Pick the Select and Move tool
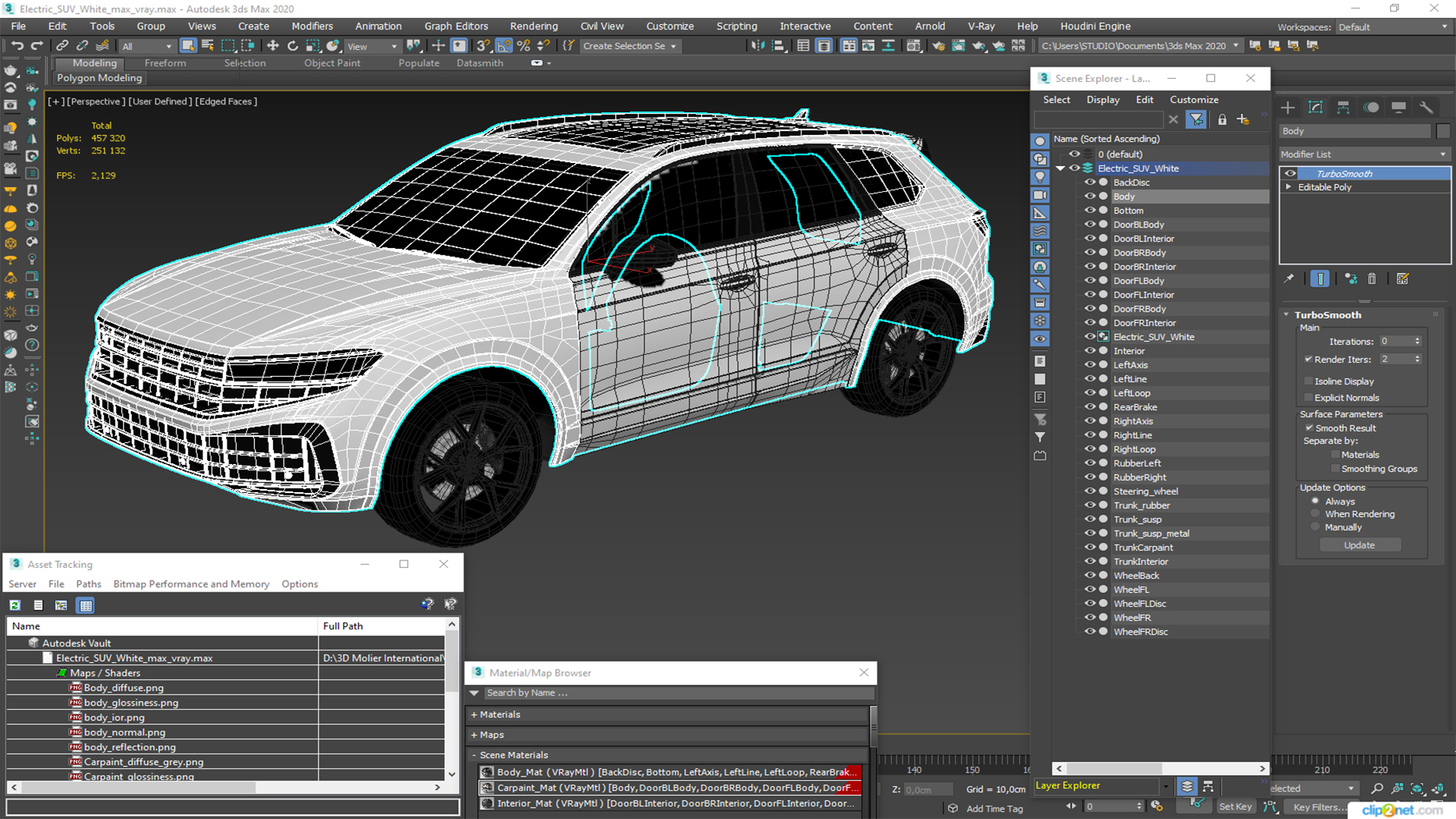 click(273, 45)
